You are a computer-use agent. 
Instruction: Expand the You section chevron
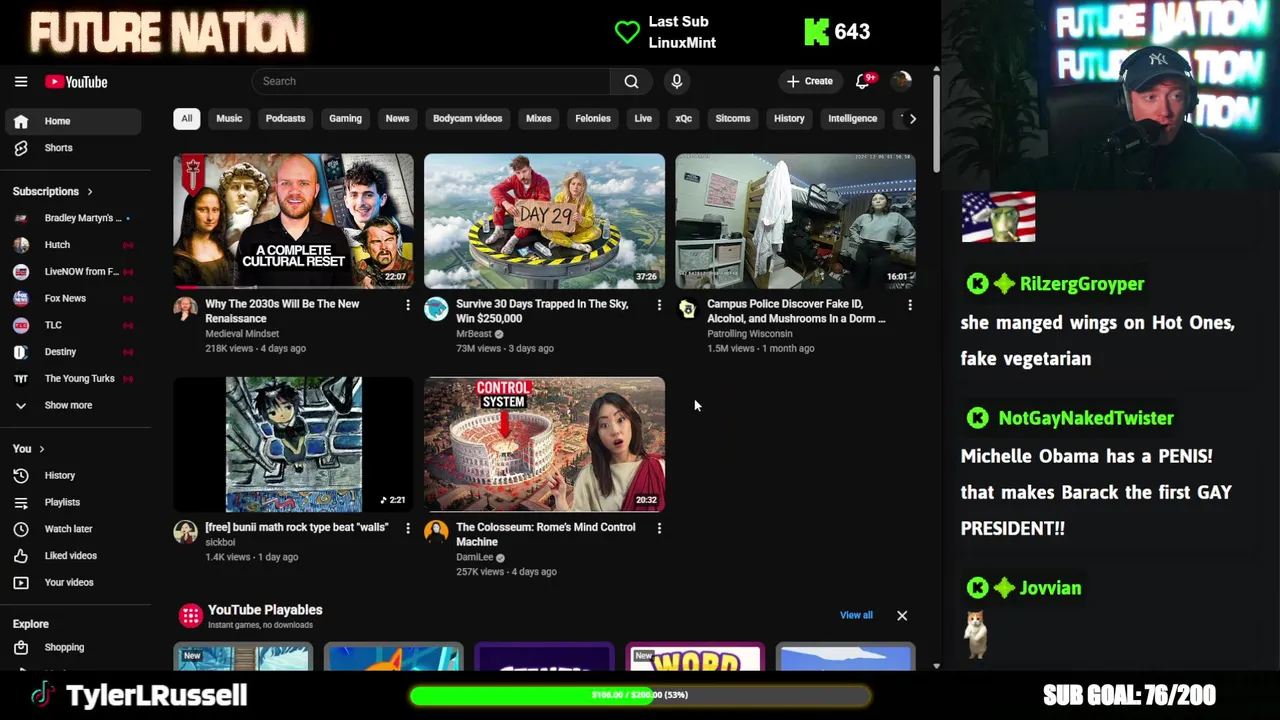coord(41,449)
